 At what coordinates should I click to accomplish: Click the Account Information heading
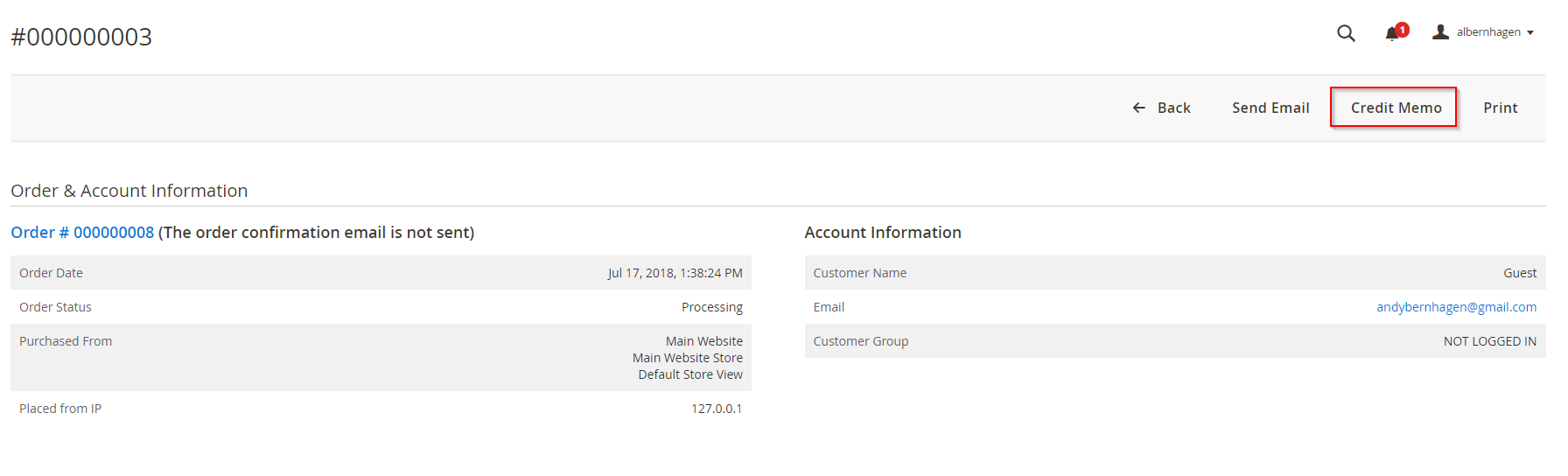tap(883, 233)
